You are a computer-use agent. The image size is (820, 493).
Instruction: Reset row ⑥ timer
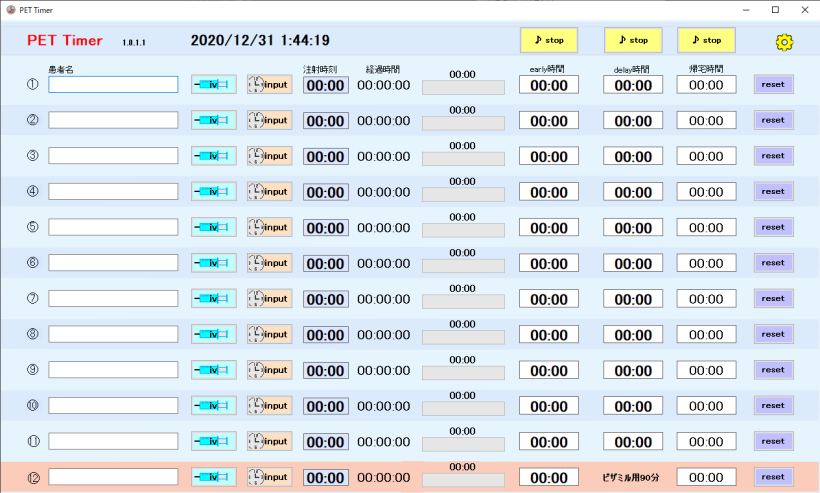(773, 262)
